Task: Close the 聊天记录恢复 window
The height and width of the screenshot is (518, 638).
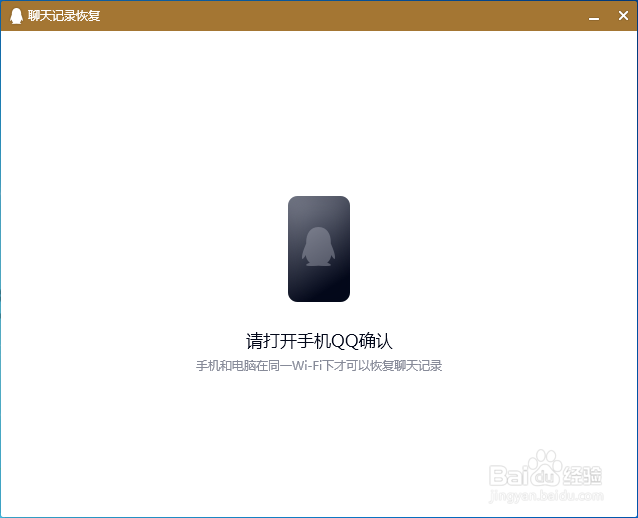Action: click(x=623, y=16)
